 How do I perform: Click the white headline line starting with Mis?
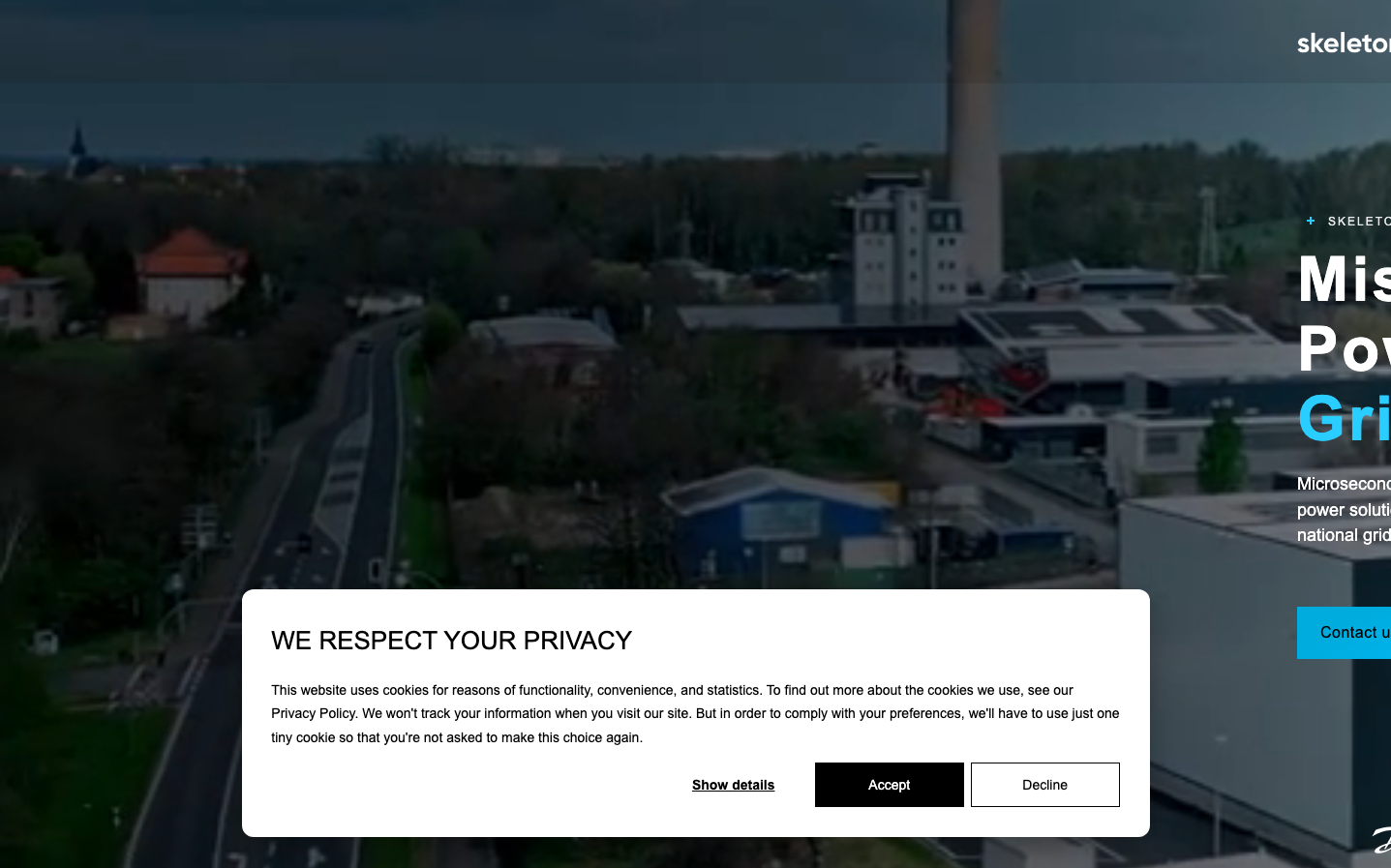coord(1344,279)
